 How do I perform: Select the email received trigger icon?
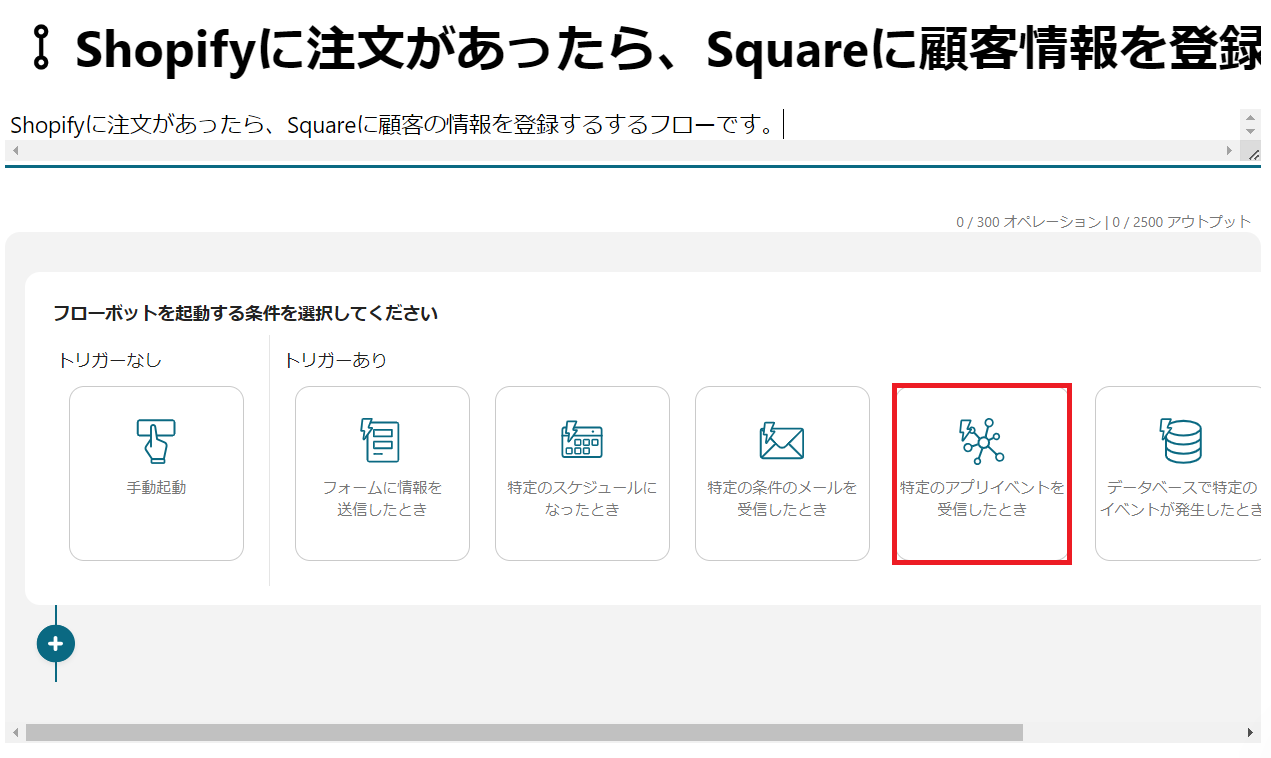click(781, 440)
